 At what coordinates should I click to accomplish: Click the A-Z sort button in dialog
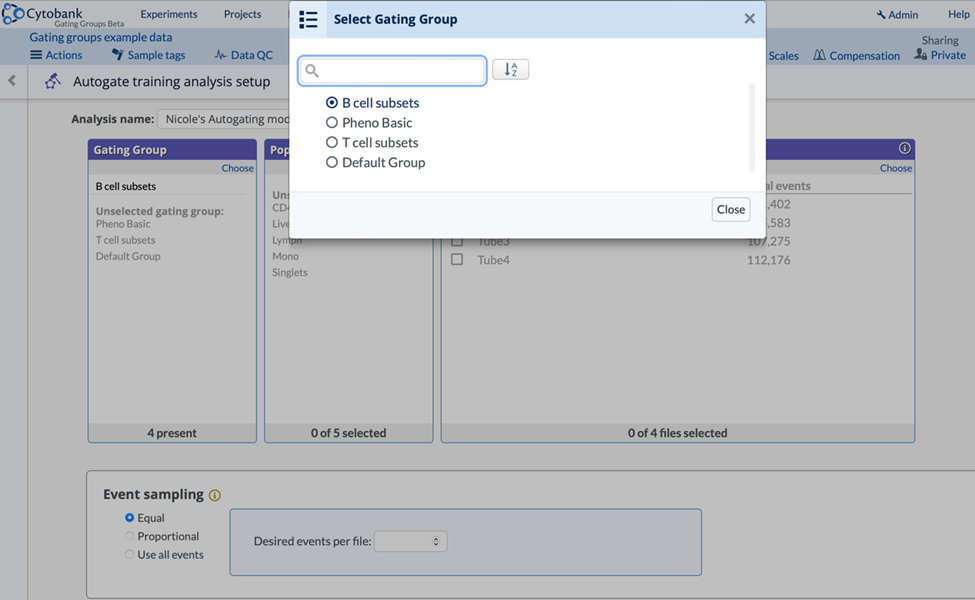coord(510,69)
